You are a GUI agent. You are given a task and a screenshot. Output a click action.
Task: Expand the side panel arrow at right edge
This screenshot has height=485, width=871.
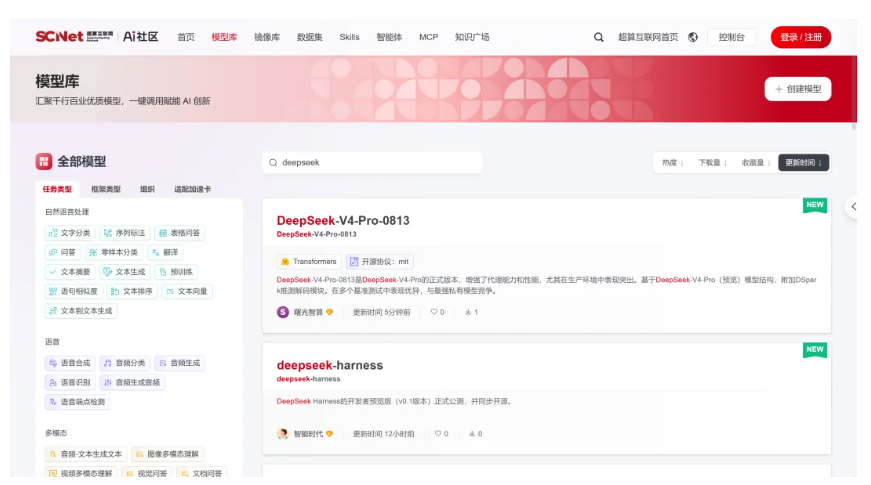pos(852,207)
